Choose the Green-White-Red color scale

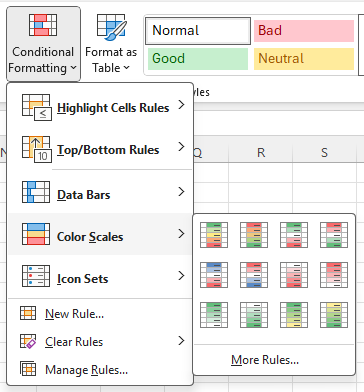click(x=294, y=235)
